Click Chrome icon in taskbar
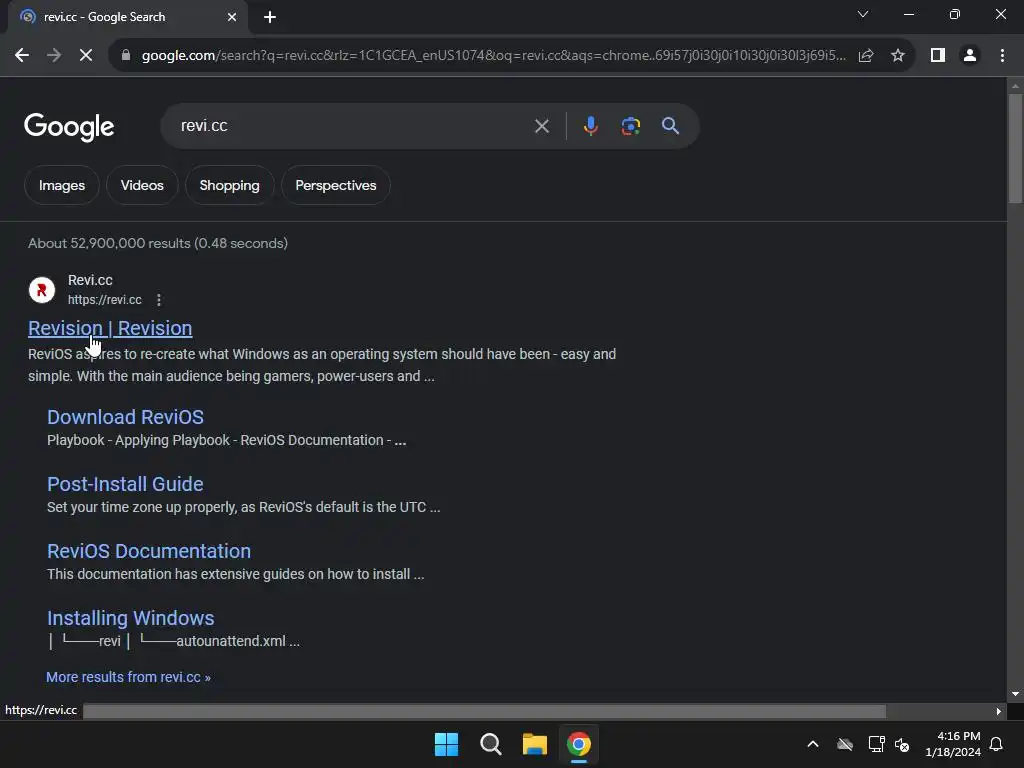 [579, 744]
